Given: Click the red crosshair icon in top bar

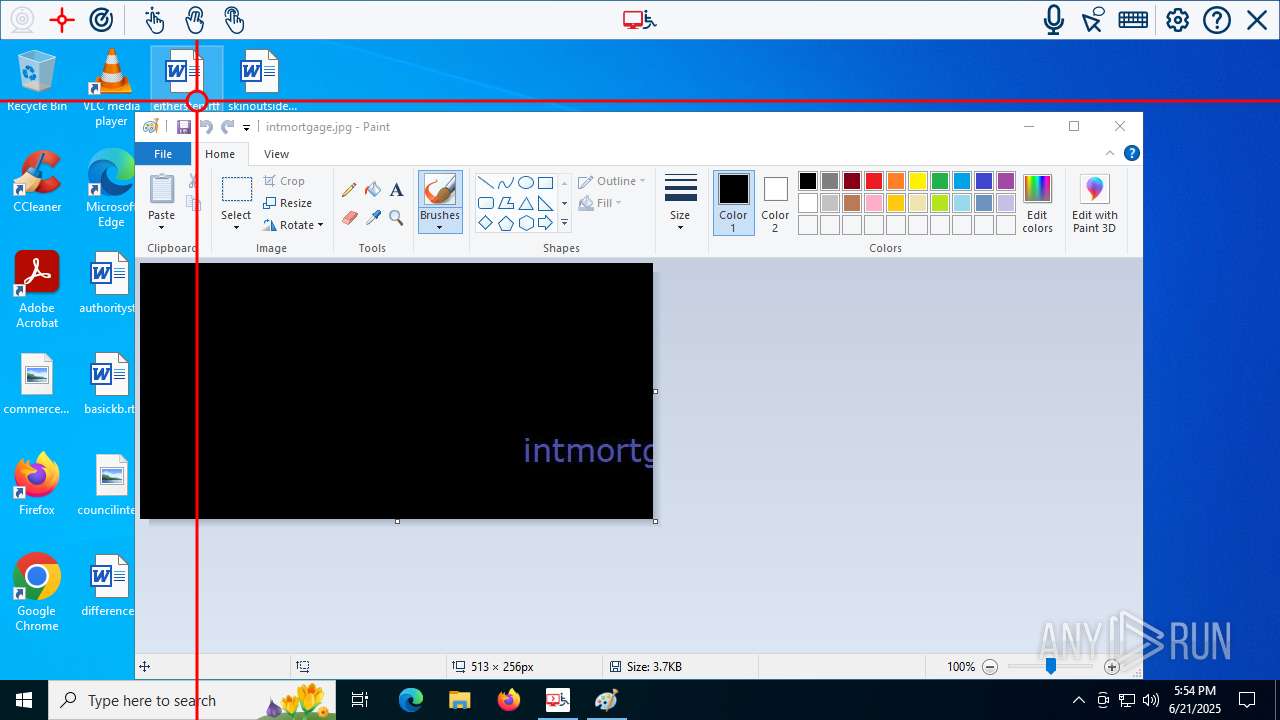Looking at the screenshot, I should click(62, 20).
